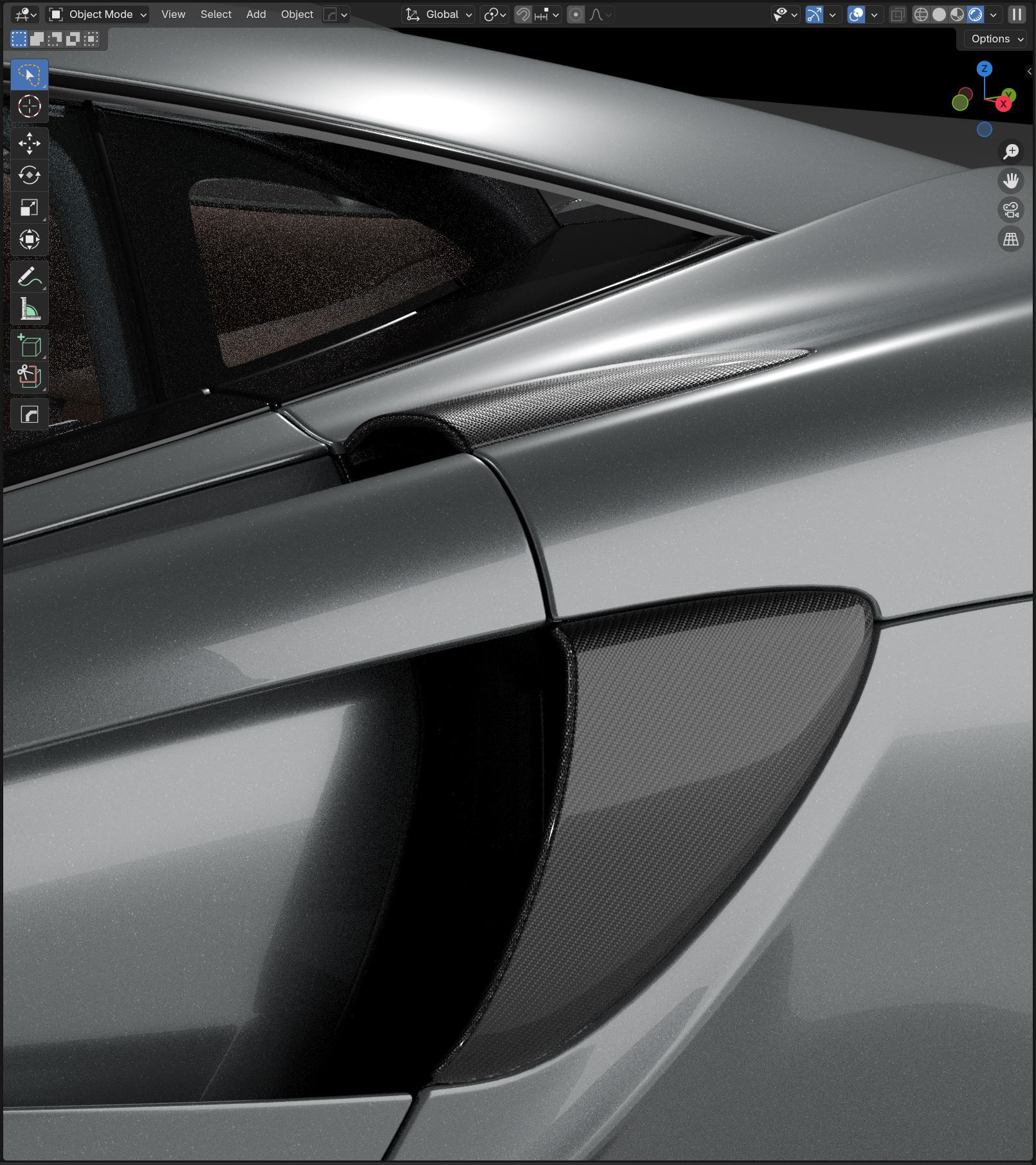The image size is (1036, 1165).
Task: Click the bottom rounded-corner tool icon
Action: point(29,414)
